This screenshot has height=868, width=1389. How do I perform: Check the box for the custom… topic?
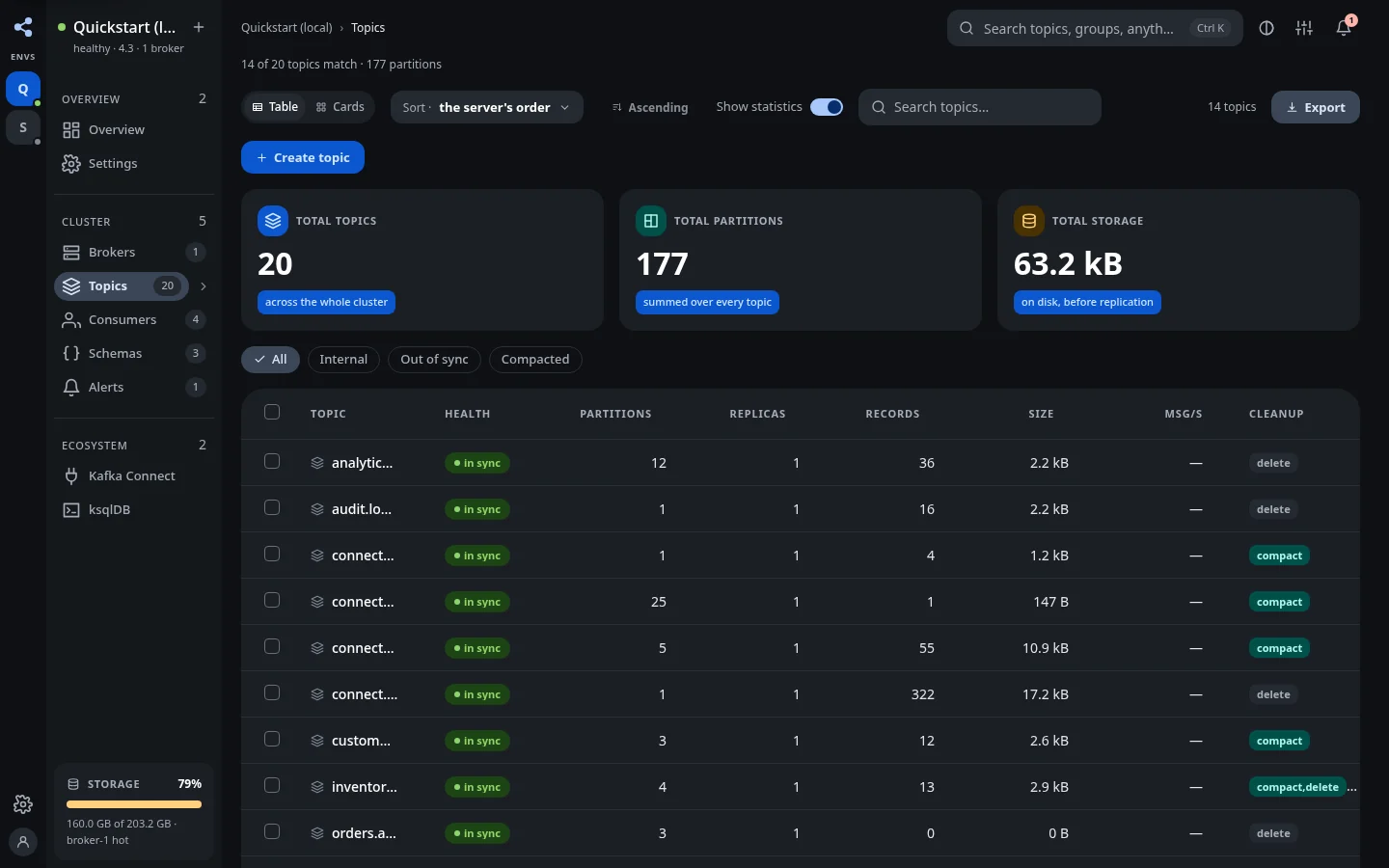click(x=272, y=740)
